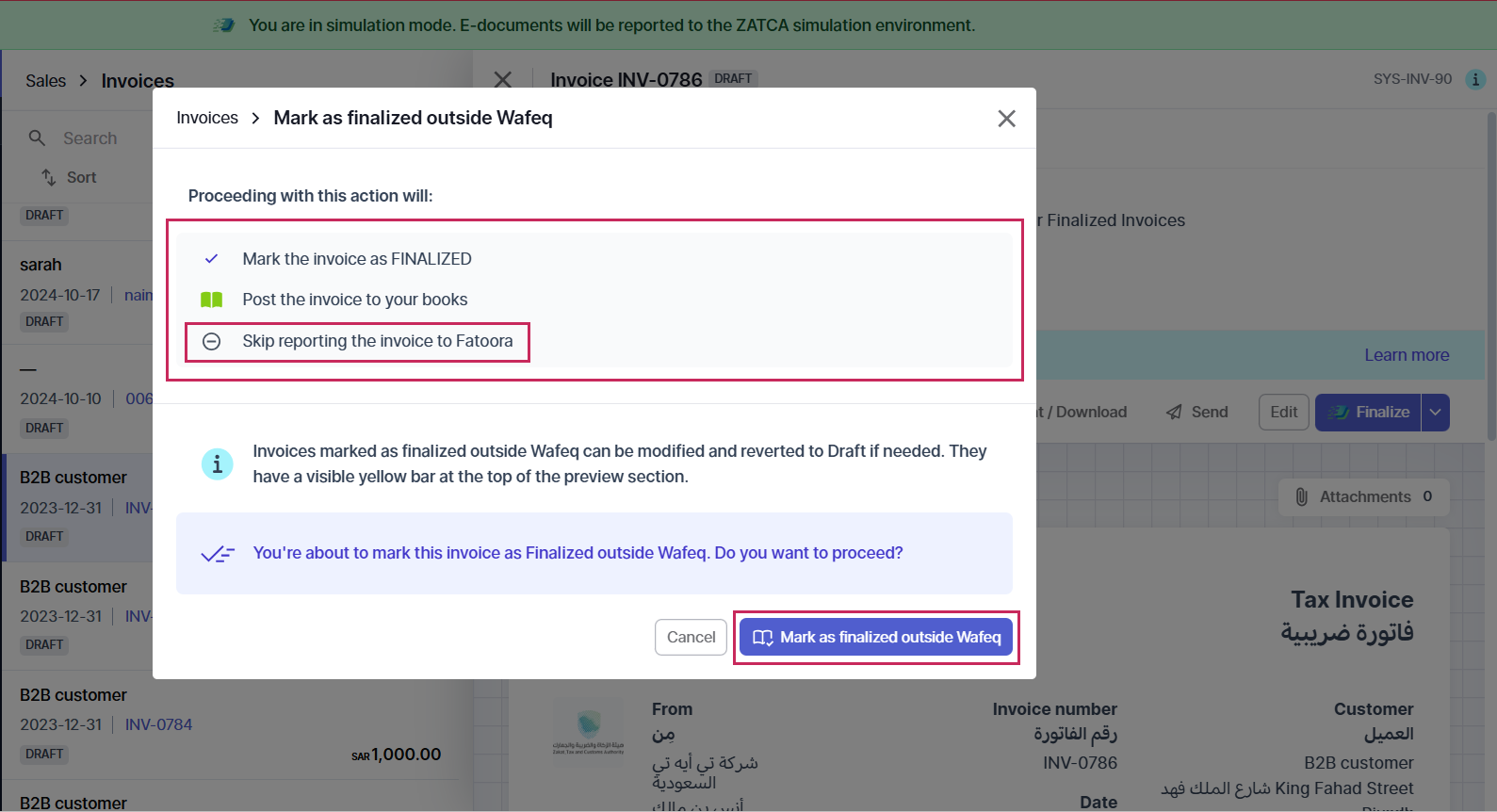Viewport: 1497px width, 812px height.
Task: Confirm Mark as finalized outside Wafeq
Action: point(876,638)
